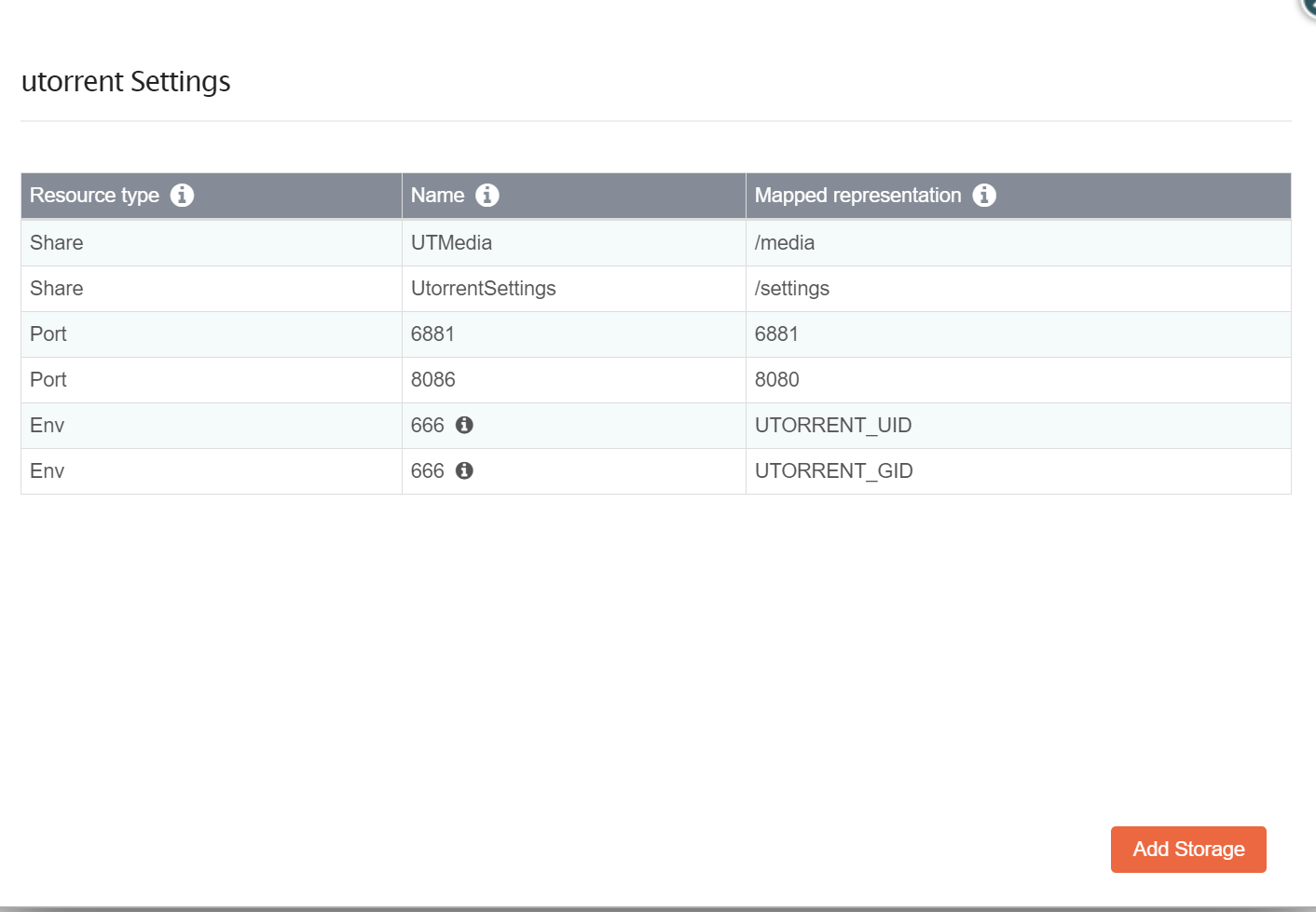Click info icon next to Name header

[487, 196]
